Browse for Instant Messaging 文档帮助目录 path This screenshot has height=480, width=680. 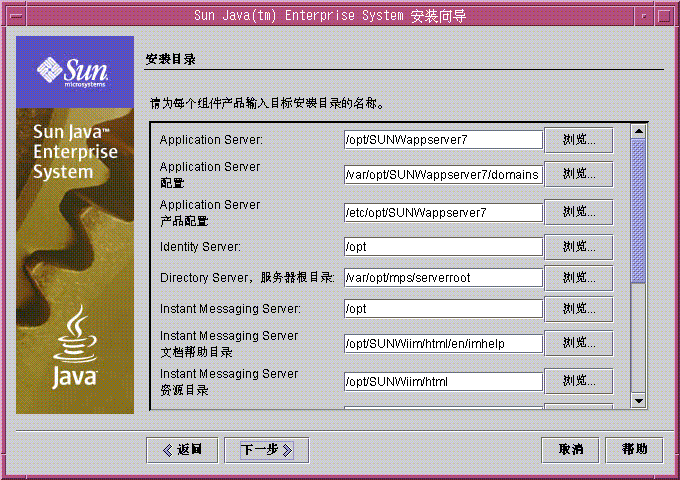579,343
